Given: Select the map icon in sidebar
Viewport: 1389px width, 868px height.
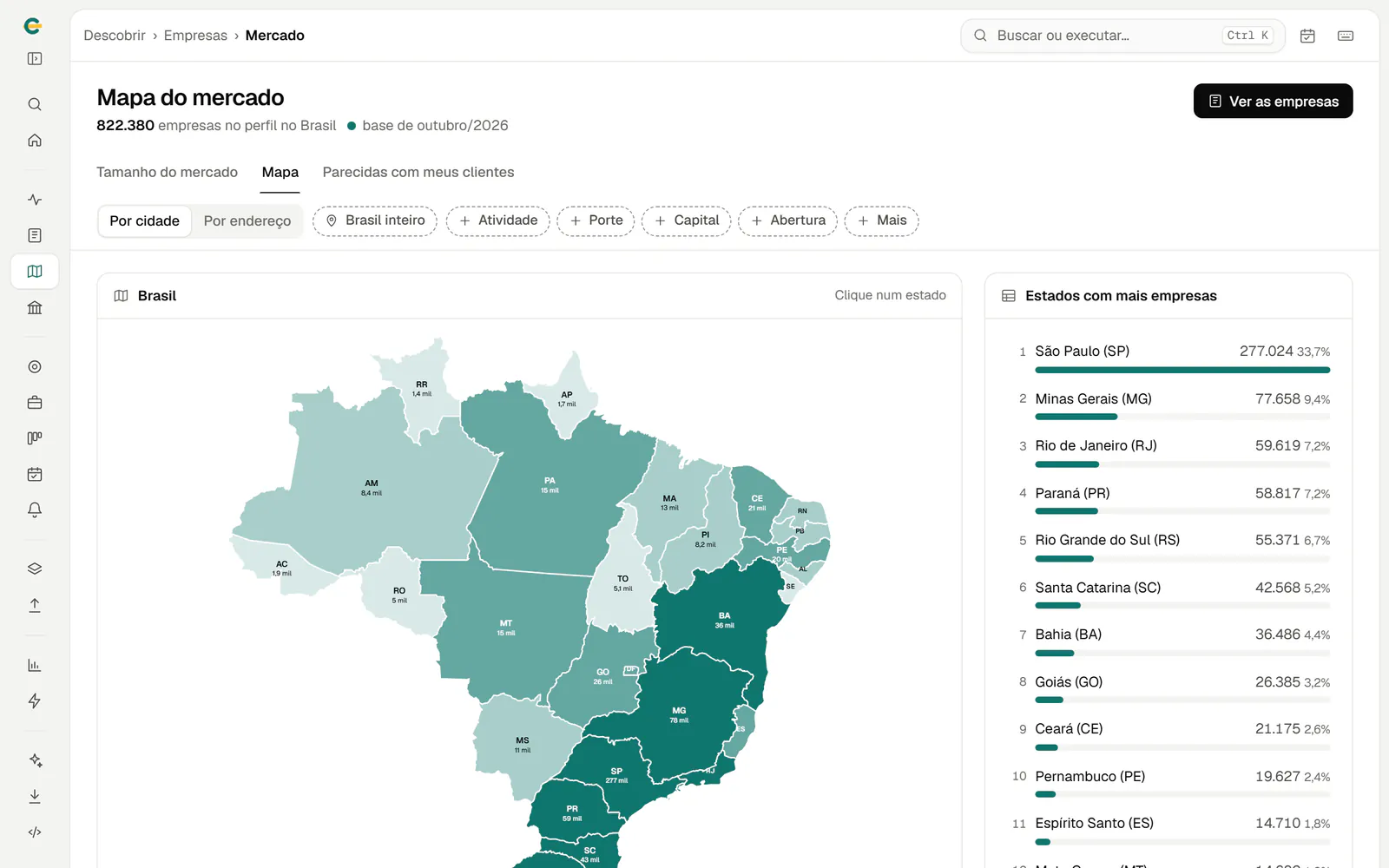Looking at the screenshot, I should [x=35, y=272].
